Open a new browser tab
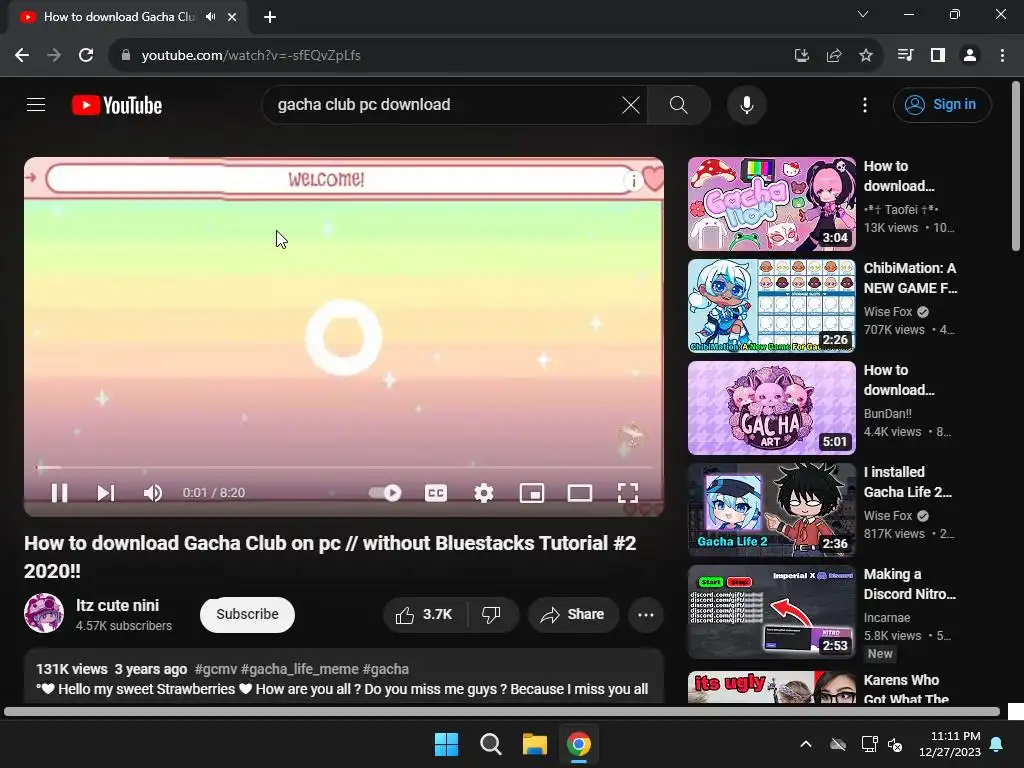Image resolution: width=1024 pixels, height=768 pixels. [x=270, y=17]
